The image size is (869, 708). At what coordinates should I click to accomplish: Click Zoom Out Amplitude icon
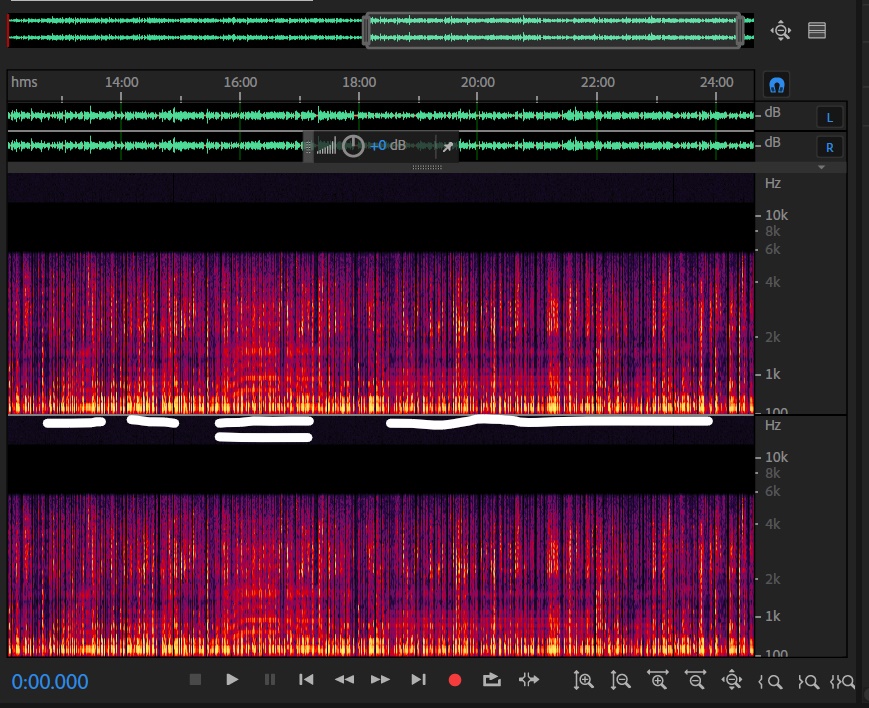(x=620, y=680)
